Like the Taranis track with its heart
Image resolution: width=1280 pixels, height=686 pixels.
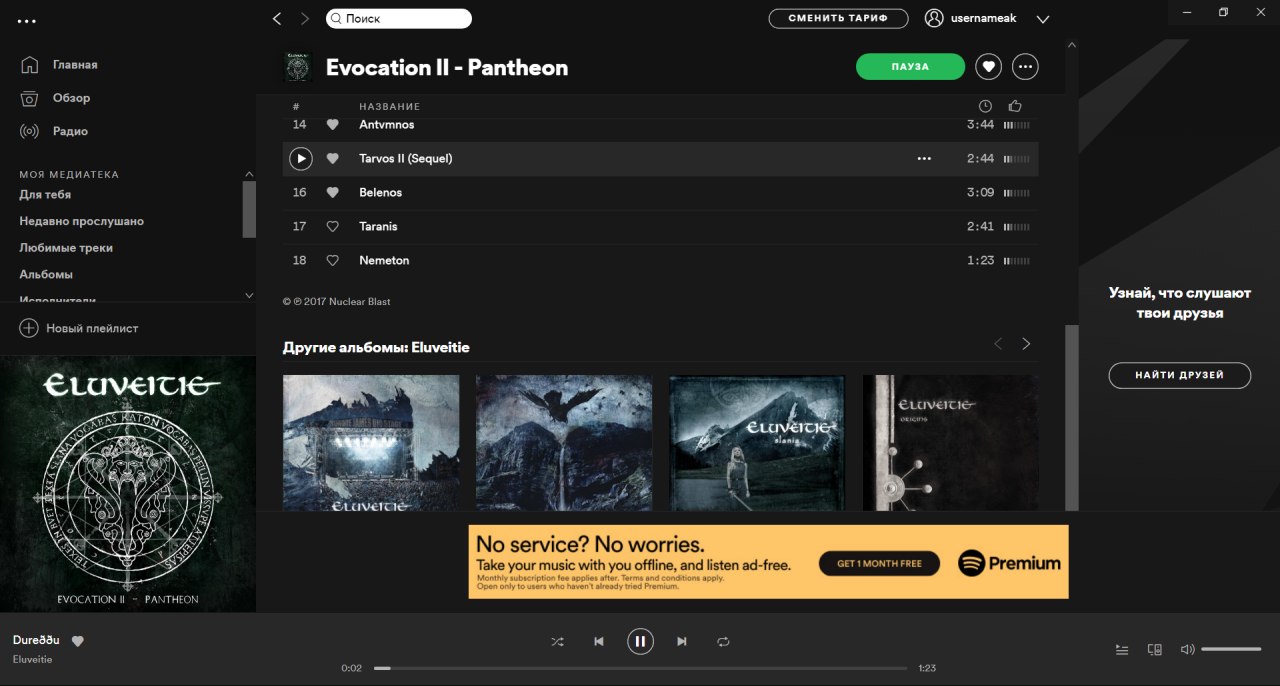(x=333, y=226)
